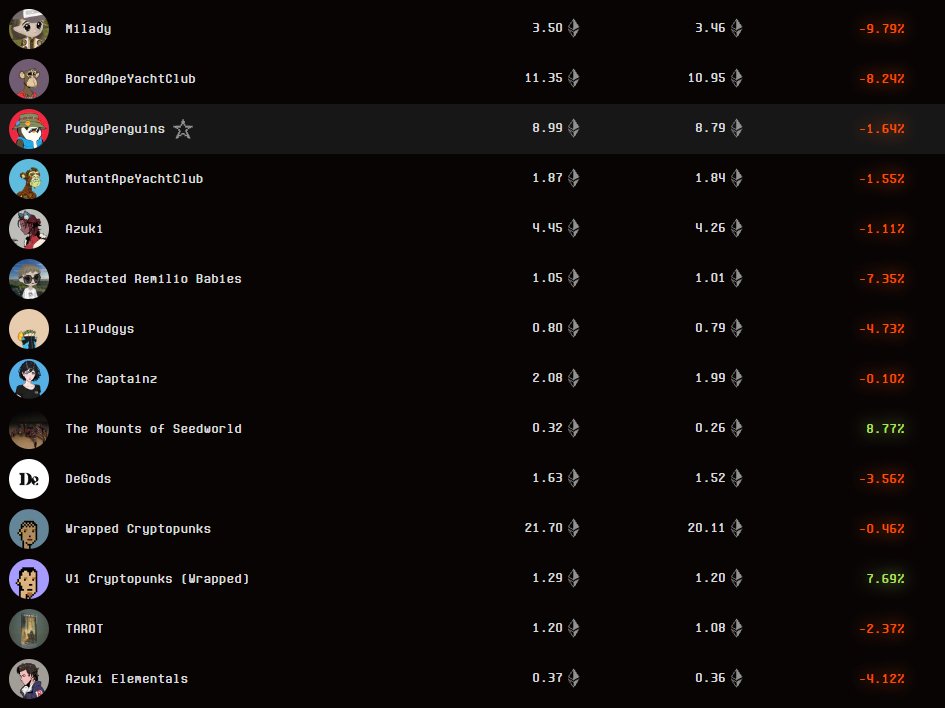The width and height of the screenshot is (945, 708).
Task: Click Wrapped Cryptopunks' 20.11 price value
Action: click(x=706, y=528)
